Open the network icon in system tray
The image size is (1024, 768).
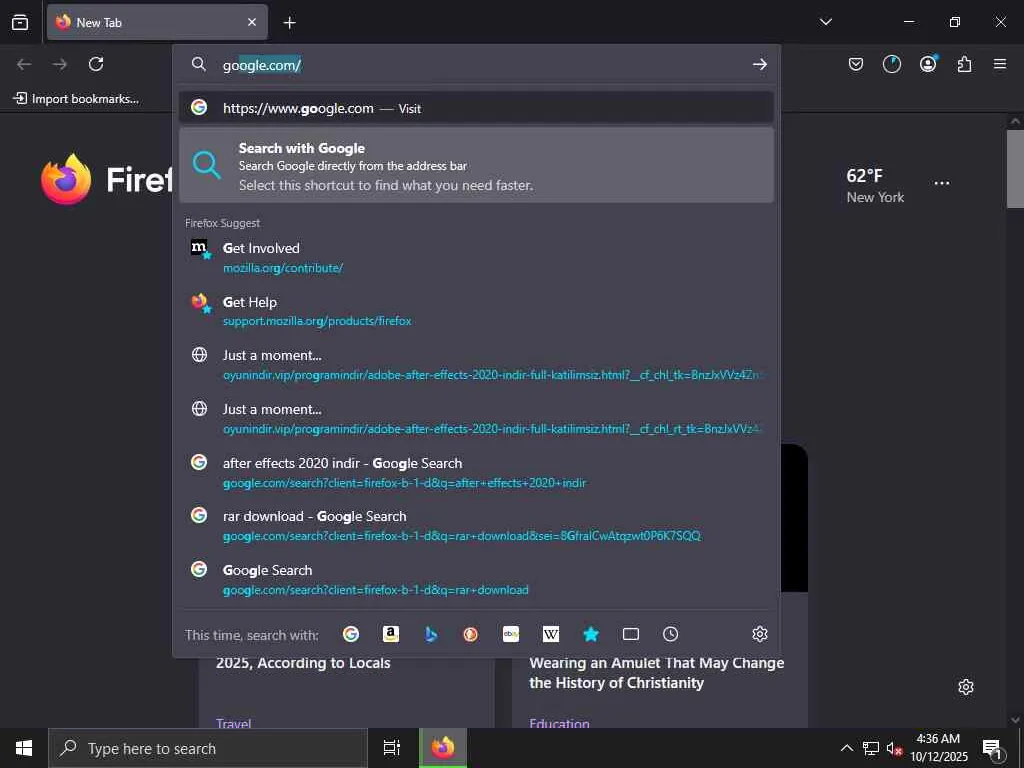click(x=871, y=748)
